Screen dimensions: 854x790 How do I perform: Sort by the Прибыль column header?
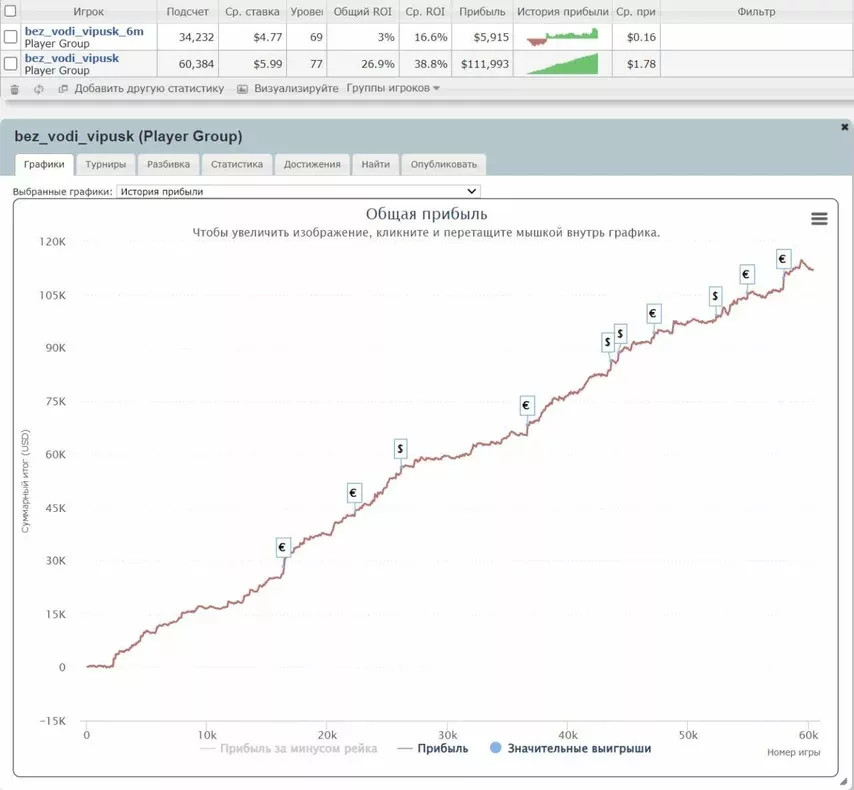coord(482,11)
